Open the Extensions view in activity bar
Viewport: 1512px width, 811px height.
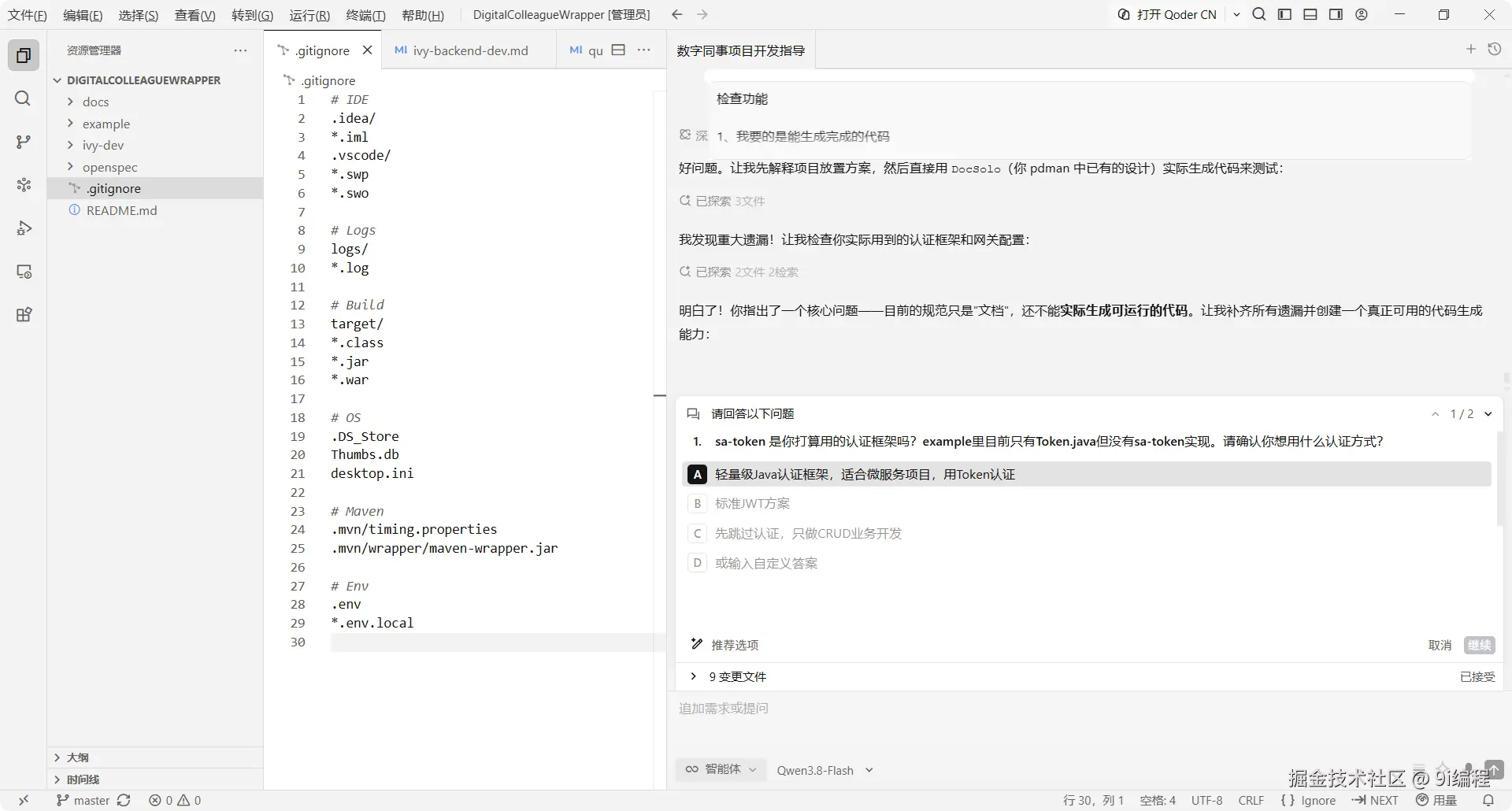(x=24, y=315)
